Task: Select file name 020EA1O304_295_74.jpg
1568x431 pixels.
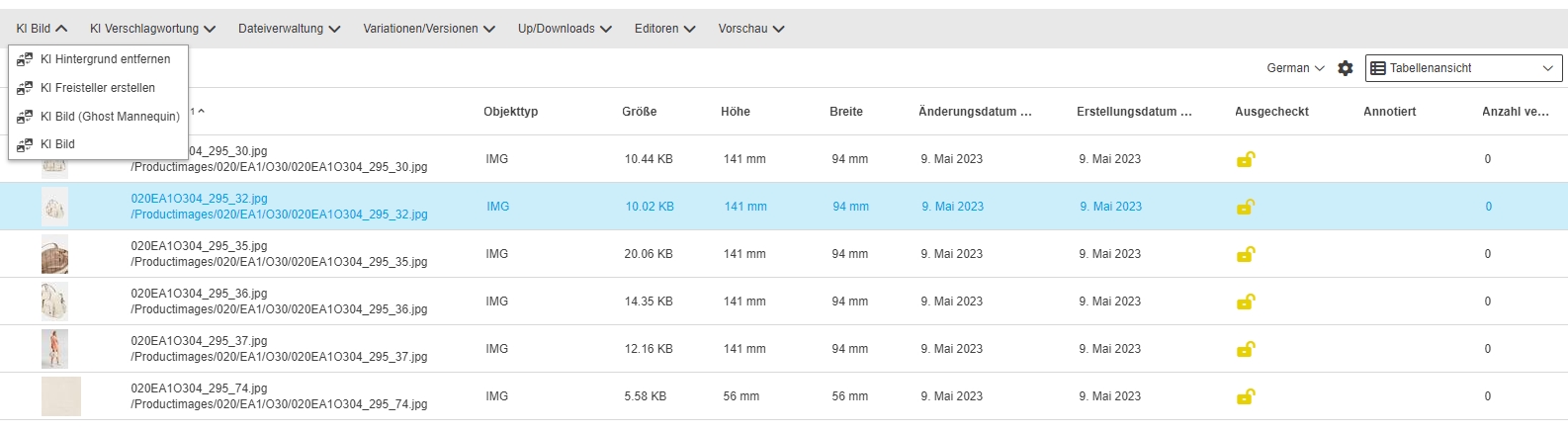Action: pyautogui.click(x=199, y=388)
